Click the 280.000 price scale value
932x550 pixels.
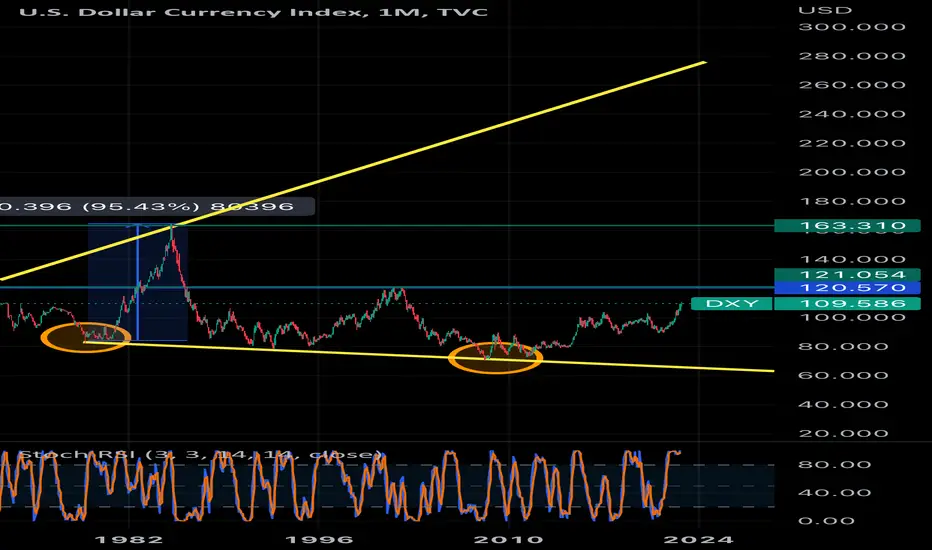point(852,56)
